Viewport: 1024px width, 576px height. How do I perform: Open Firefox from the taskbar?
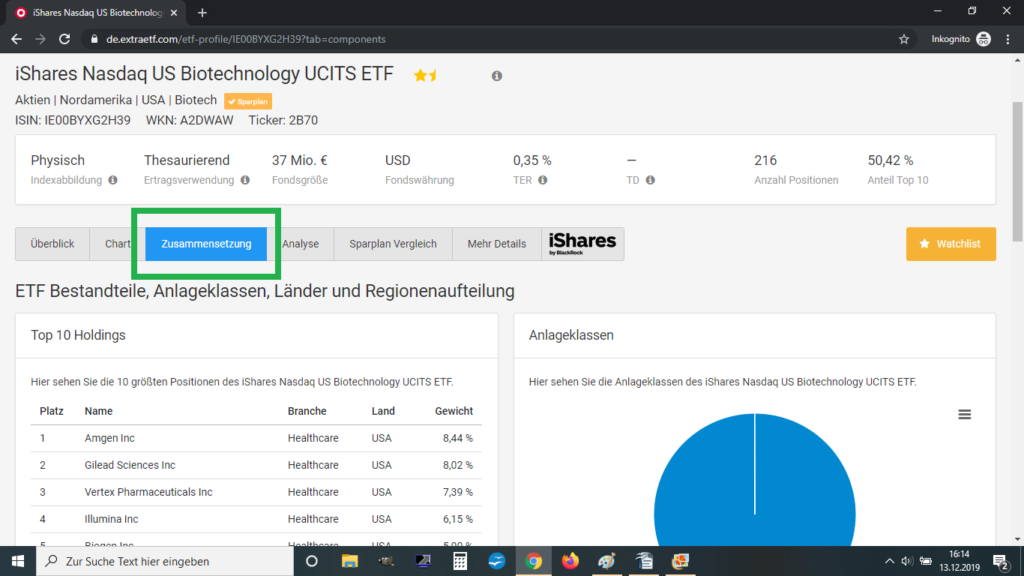click(570, 561)
